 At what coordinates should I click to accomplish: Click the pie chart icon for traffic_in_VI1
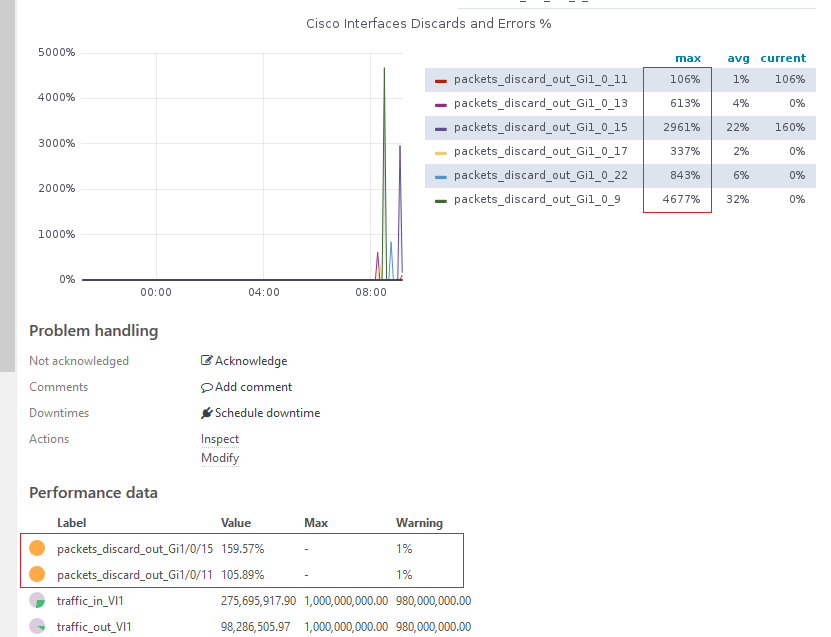[37, 600]
